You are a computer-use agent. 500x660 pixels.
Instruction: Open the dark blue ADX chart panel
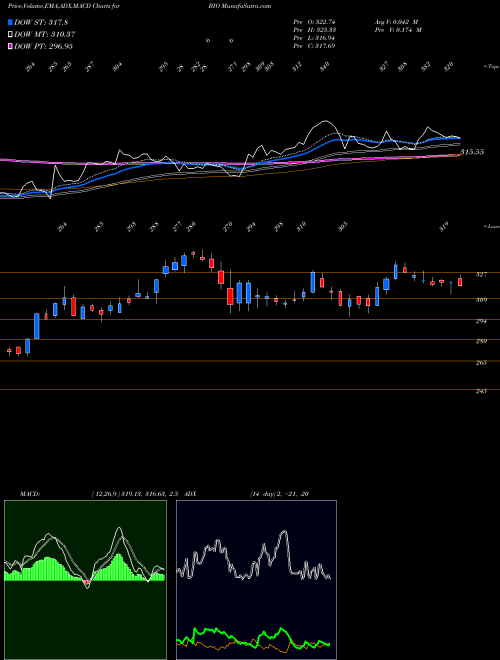(256, 580)
